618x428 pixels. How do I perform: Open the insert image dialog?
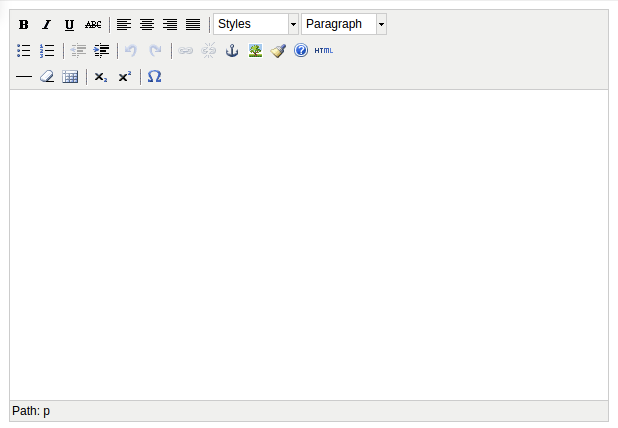(255, 50)
